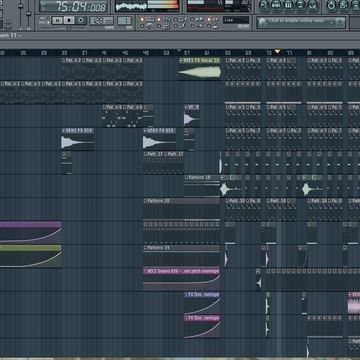
Task: Click the globe icon in the online news panel
Action: click(x=263, y=22)
